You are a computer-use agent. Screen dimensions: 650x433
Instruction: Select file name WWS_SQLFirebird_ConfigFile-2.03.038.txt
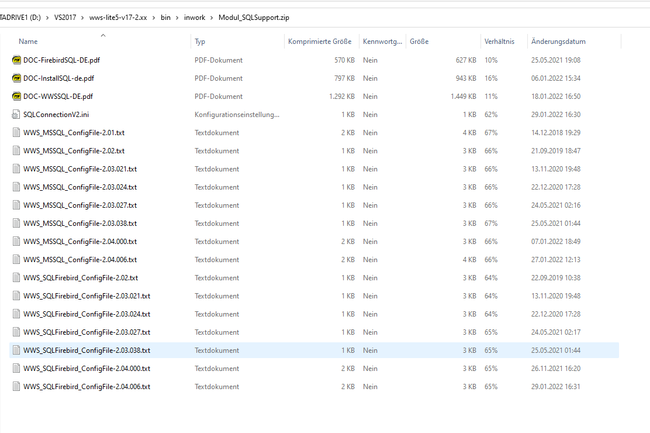coord(87,351)
